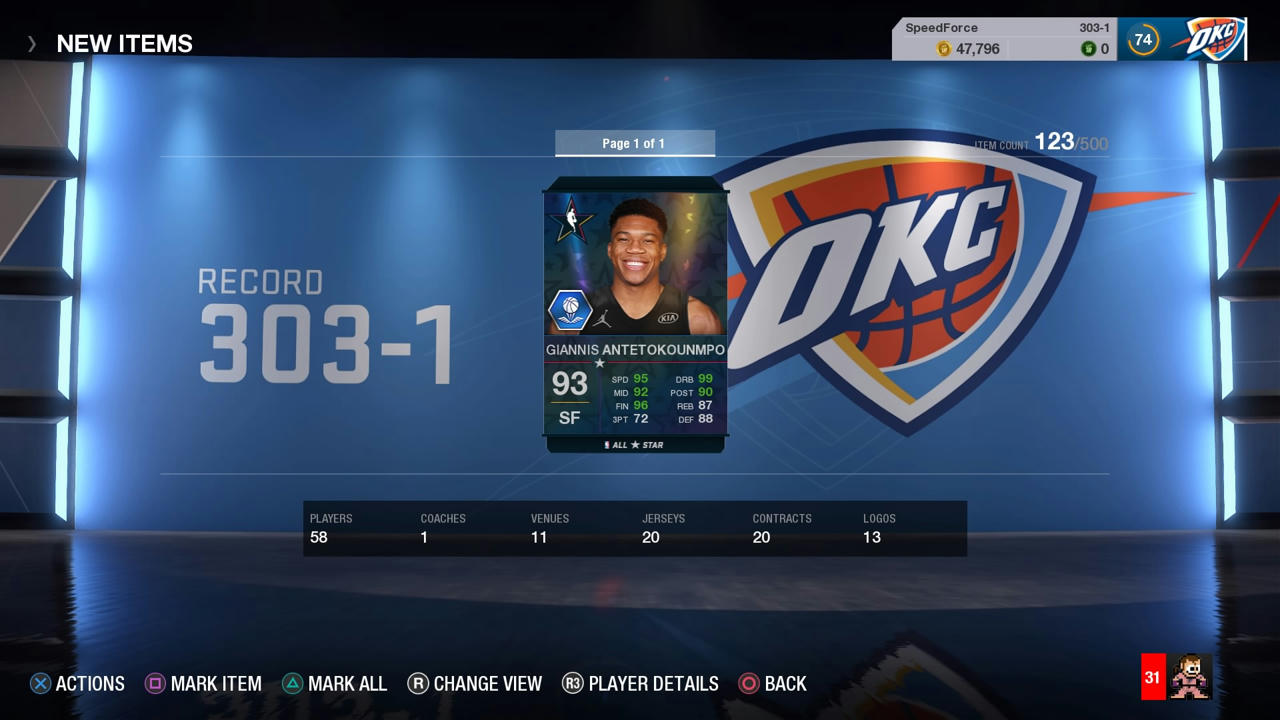Viewport: 1280px width, 720px height.
Task: Click the SF position label on card
Action: 569,418
